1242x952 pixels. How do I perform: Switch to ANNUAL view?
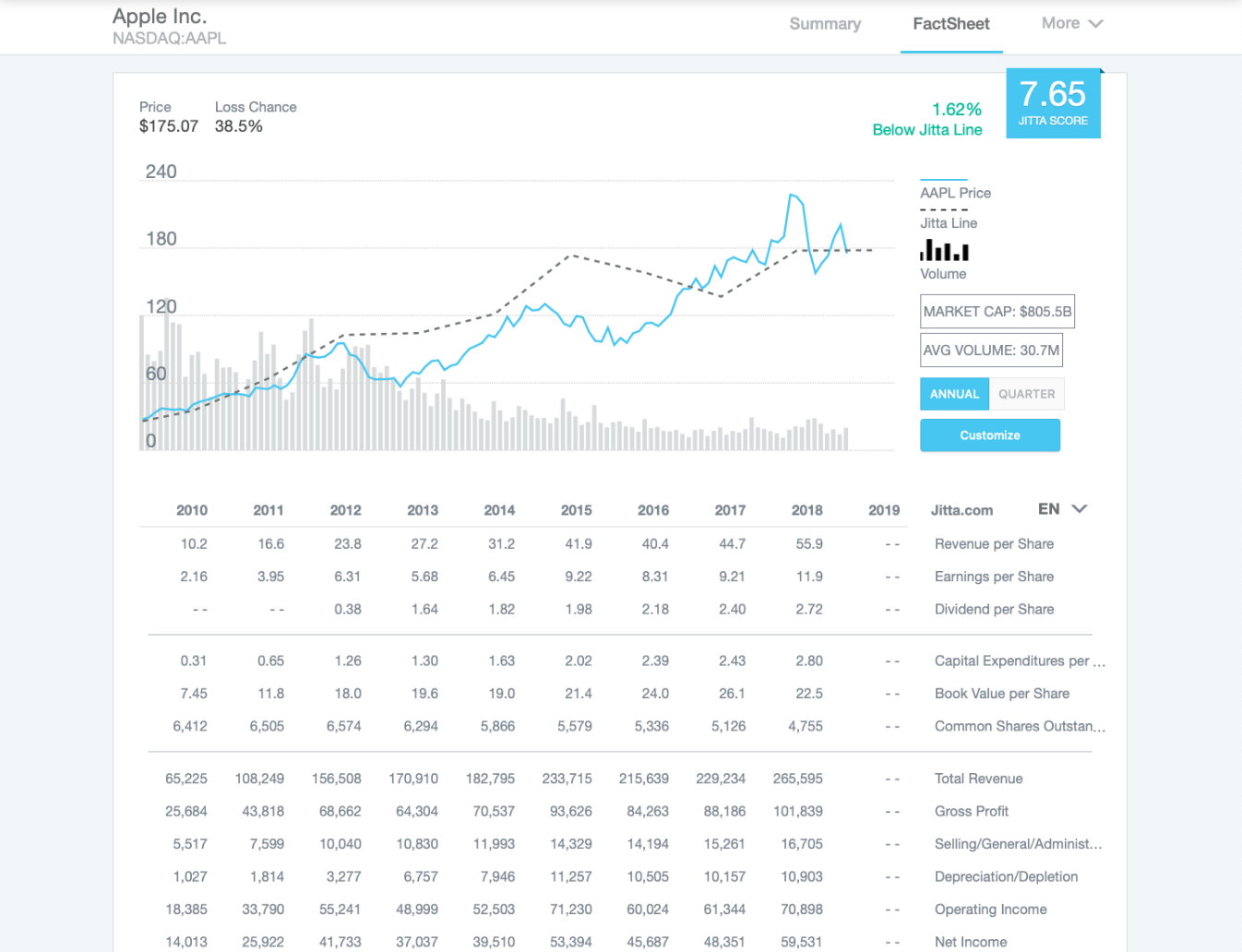(954, 394)
